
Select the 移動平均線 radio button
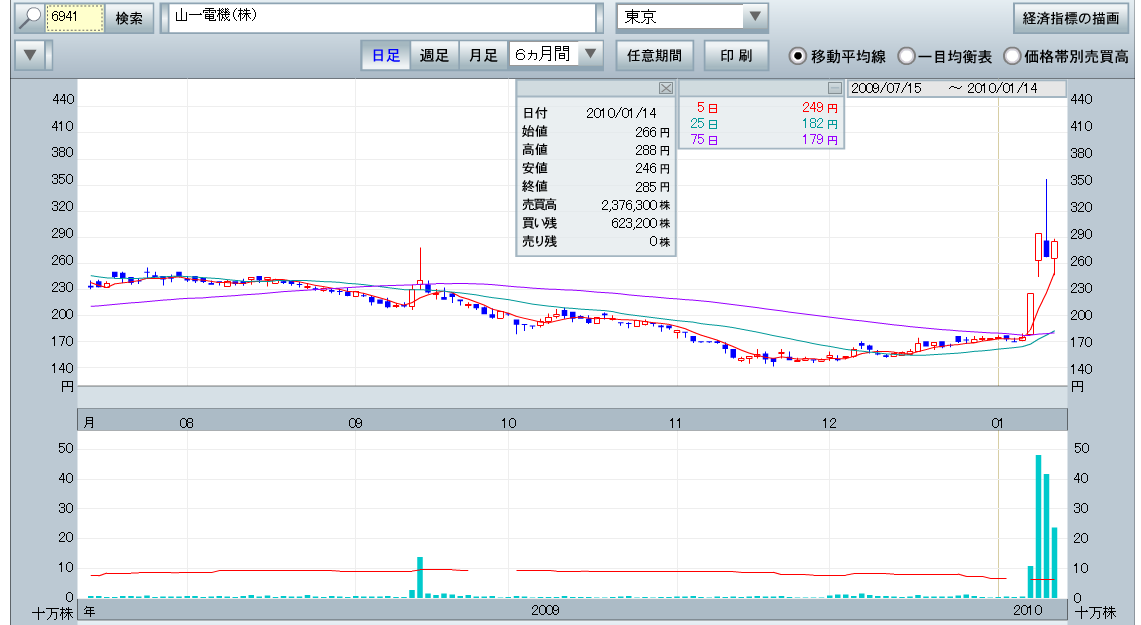pos(798,56)
